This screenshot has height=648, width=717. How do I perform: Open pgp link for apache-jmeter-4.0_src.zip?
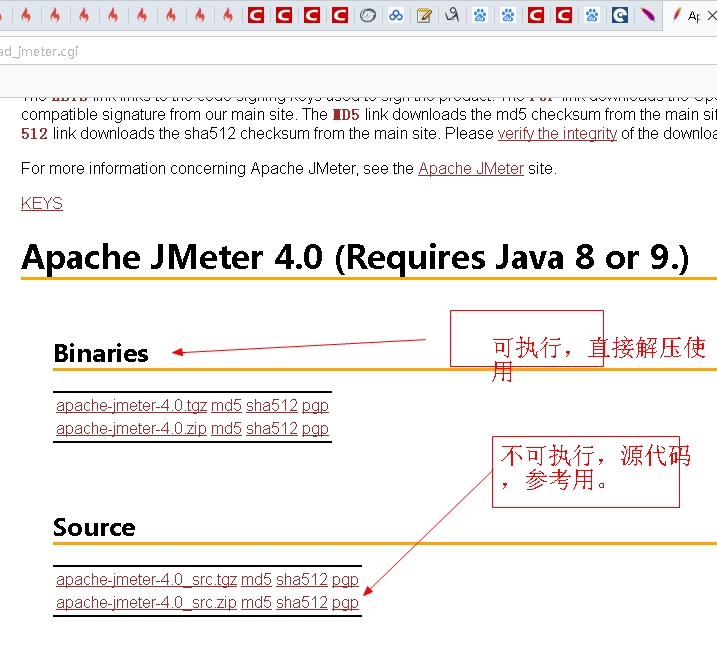[345, 603]
